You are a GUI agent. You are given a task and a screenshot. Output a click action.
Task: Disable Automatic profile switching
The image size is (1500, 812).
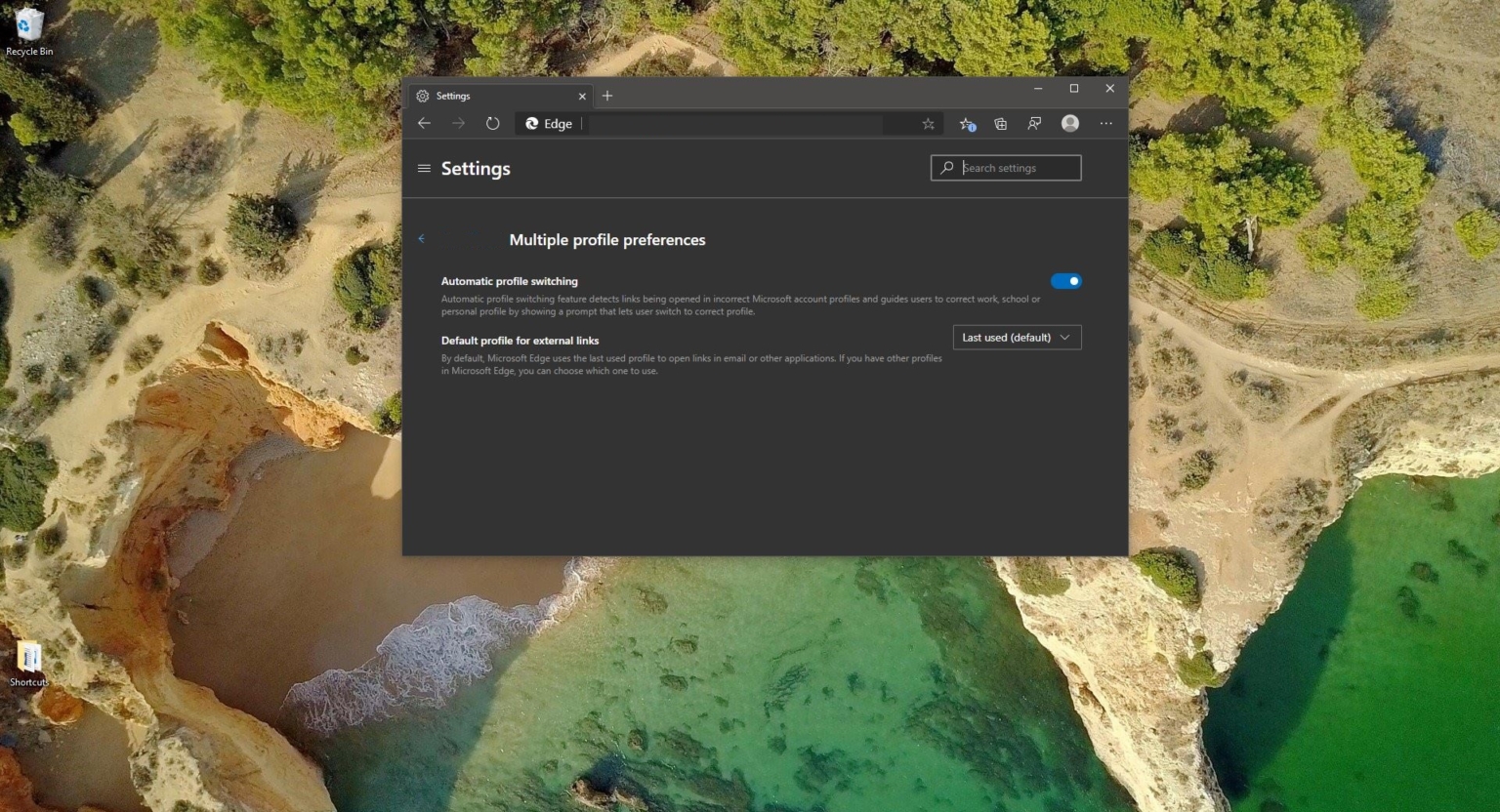(x=1066, y=281)
